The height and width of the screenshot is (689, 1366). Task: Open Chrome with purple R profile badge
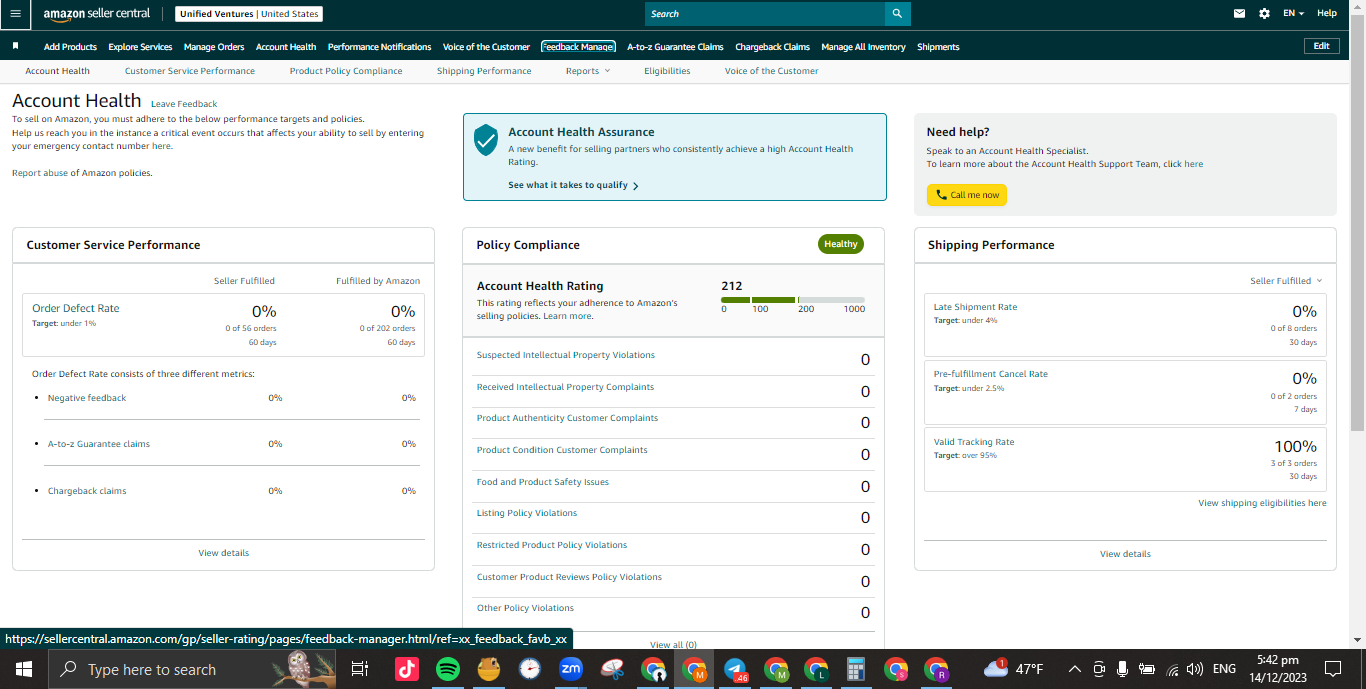936,669
